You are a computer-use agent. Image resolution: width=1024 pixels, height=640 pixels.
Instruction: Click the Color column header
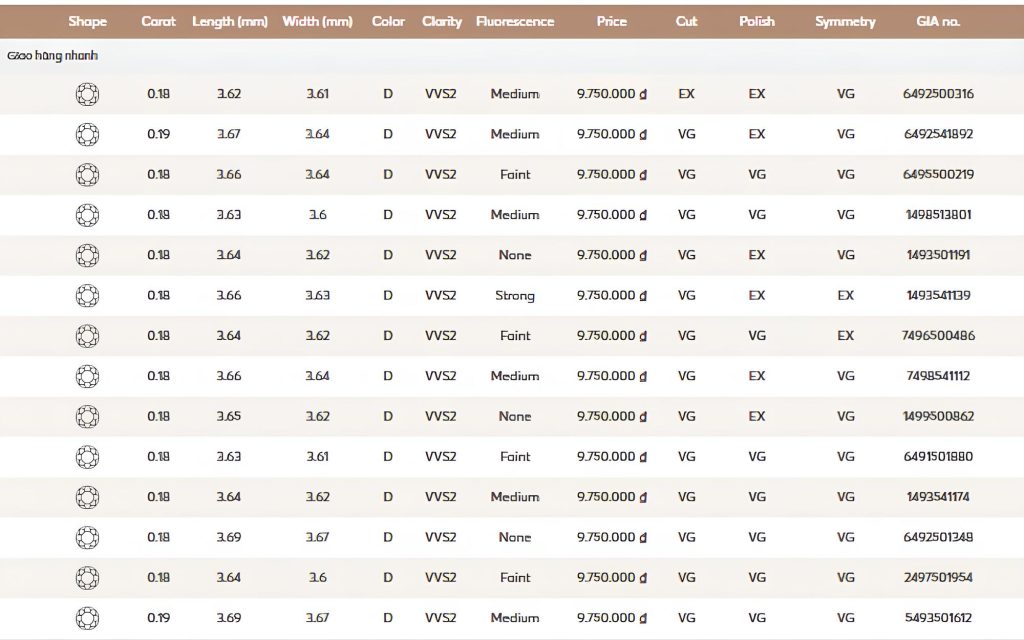click(388, 22)
